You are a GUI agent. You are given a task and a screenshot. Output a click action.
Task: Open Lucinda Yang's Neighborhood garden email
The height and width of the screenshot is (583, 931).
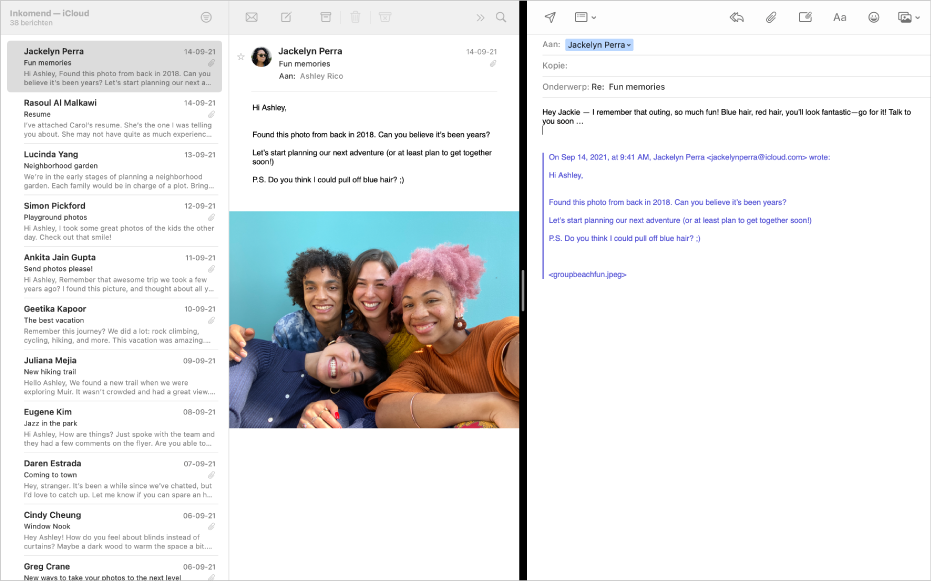(115, 170)
